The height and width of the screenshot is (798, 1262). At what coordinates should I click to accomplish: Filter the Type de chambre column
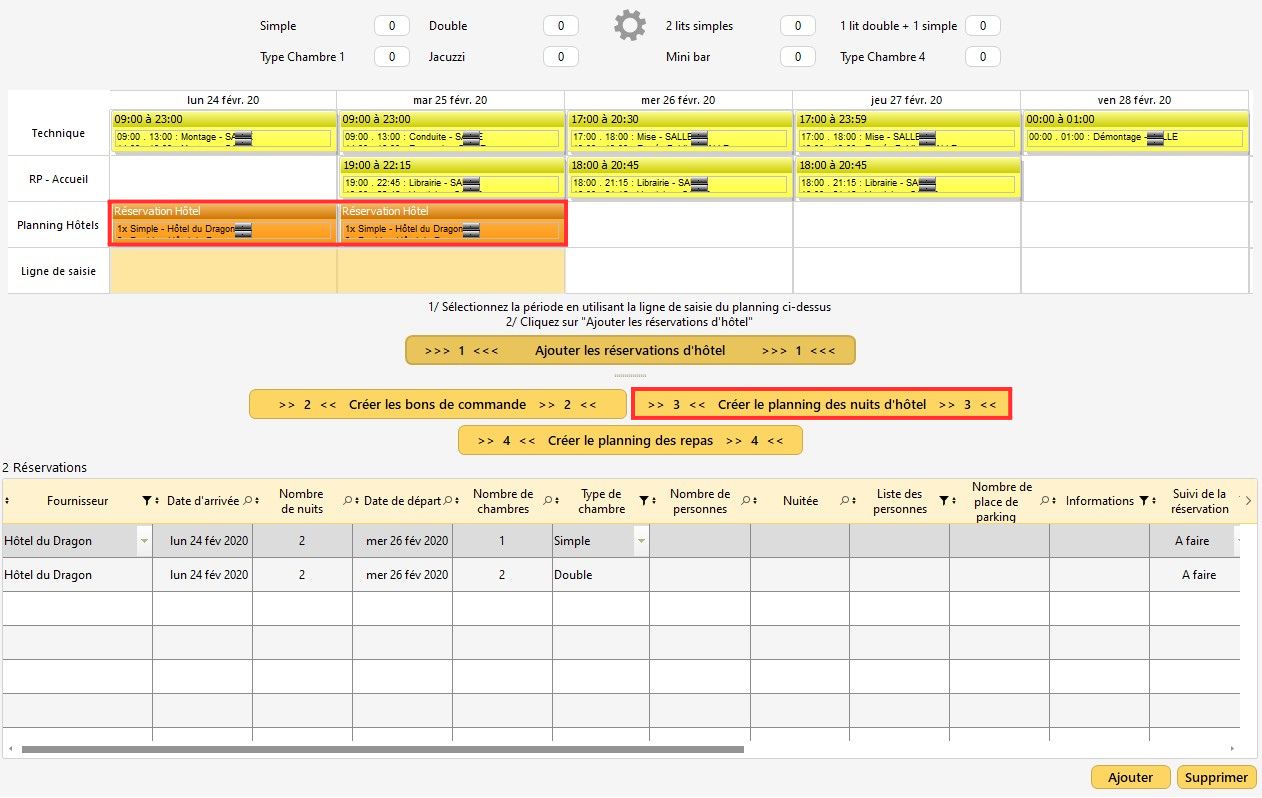coord(644,501)
